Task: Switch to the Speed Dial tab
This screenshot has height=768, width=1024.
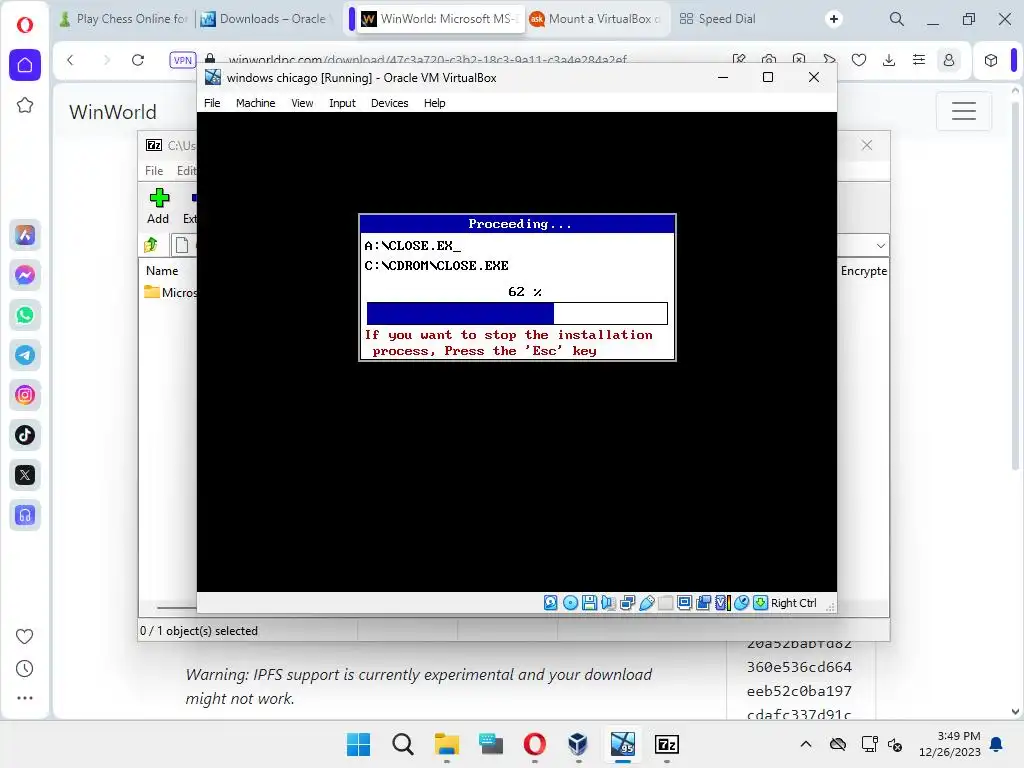Action: pyautogui.click(x=717, y=19)
